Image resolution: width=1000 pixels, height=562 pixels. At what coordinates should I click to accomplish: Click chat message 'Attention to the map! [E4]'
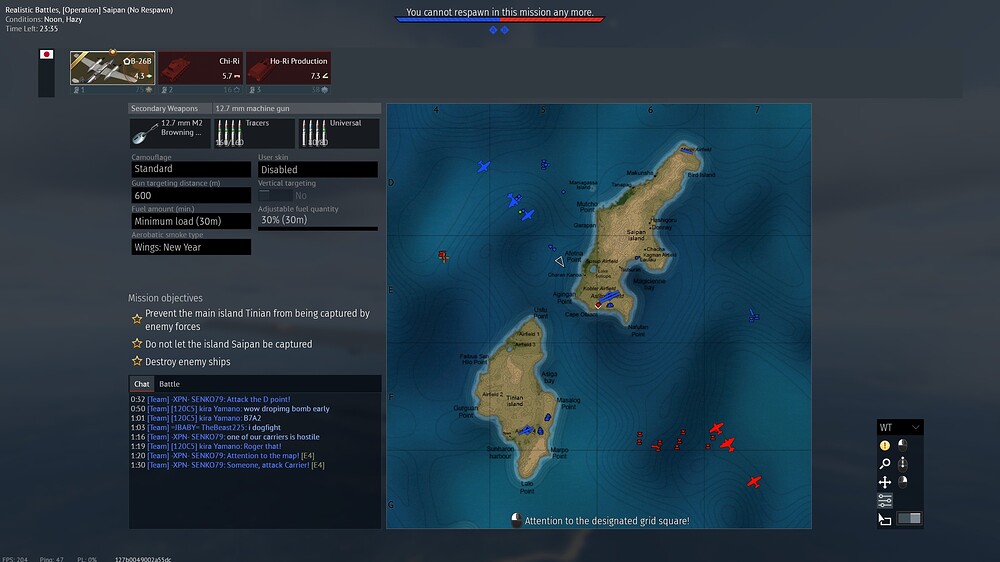(270, 455)
